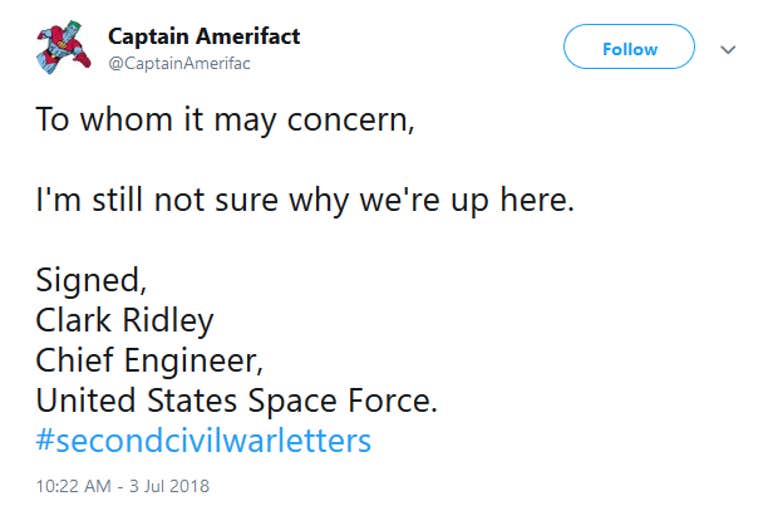Visit the @CaptainAmerifac handle

point(179,63)
